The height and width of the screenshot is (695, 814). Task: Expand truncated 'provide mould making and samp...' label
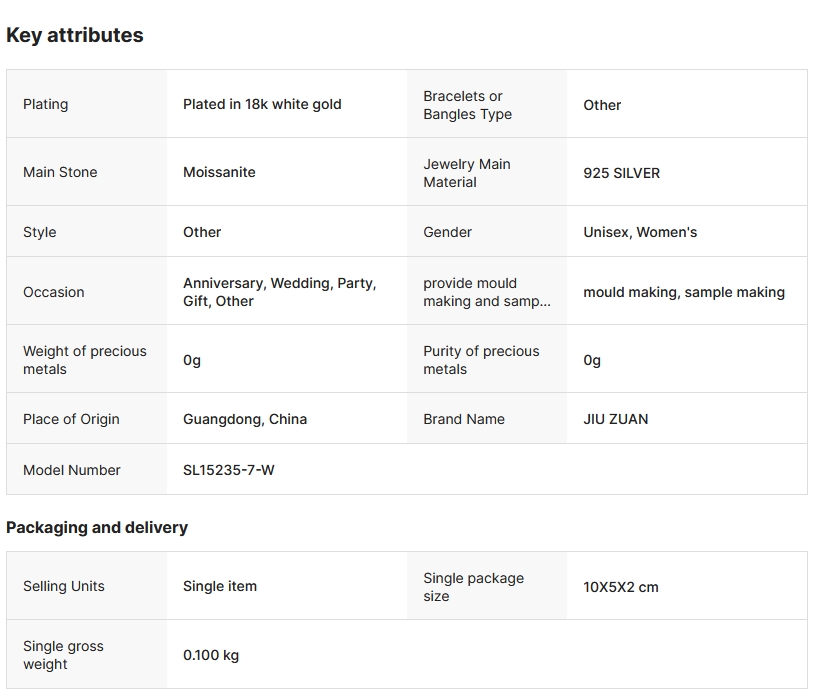pos(486,292)
